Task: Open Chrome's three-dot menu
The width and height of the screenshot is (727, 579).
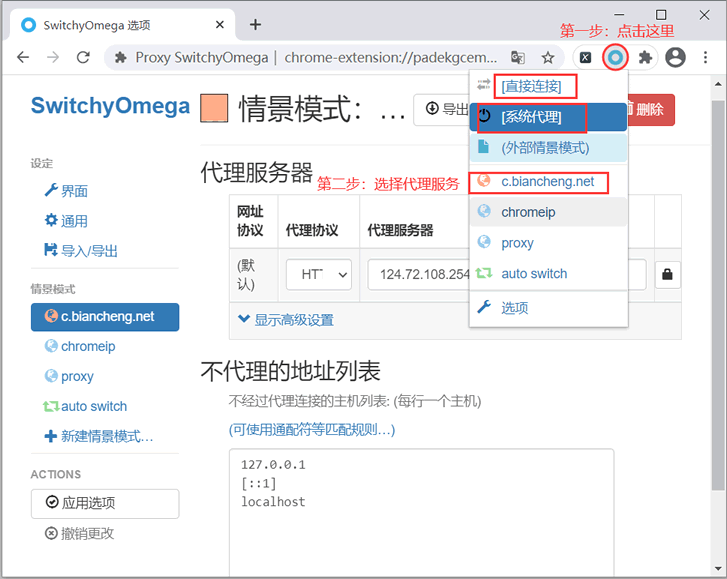Action: [706, 58]
